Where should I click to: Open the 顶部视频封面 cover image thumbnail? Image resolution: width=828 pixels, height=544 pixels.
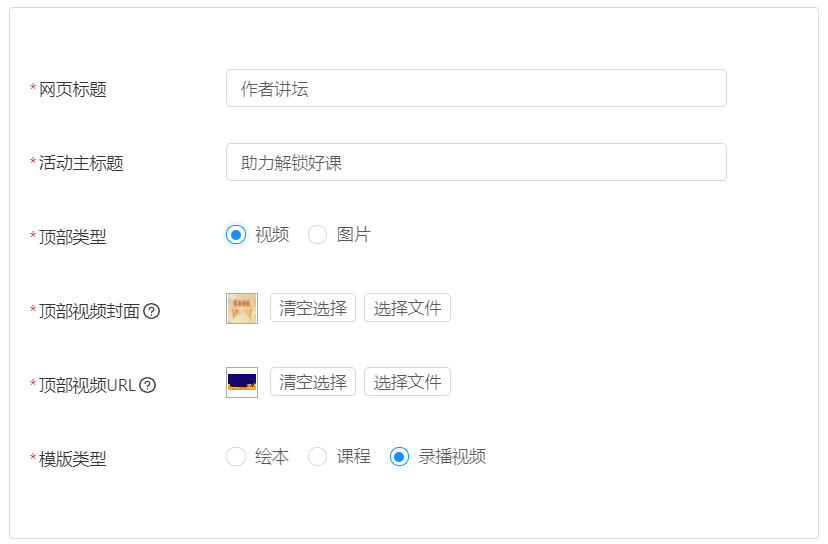(x=242, y=308)
